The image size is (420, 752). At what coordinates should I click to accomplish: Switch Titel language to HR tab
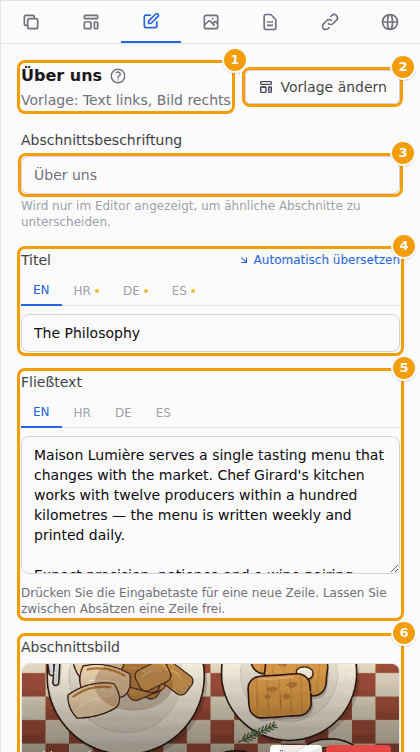coord(86,291)
